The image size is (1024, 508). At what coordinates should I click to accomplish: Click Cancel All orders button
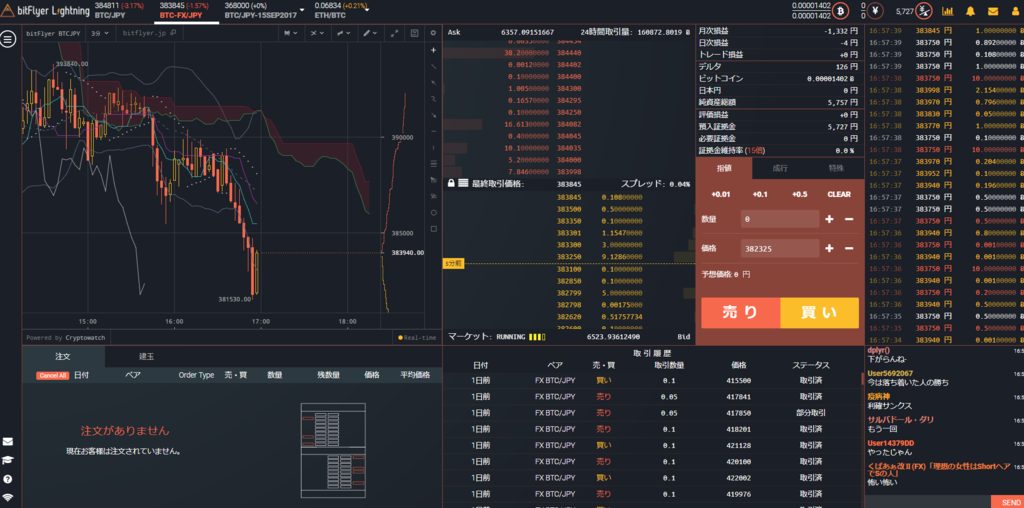[52, 375]
